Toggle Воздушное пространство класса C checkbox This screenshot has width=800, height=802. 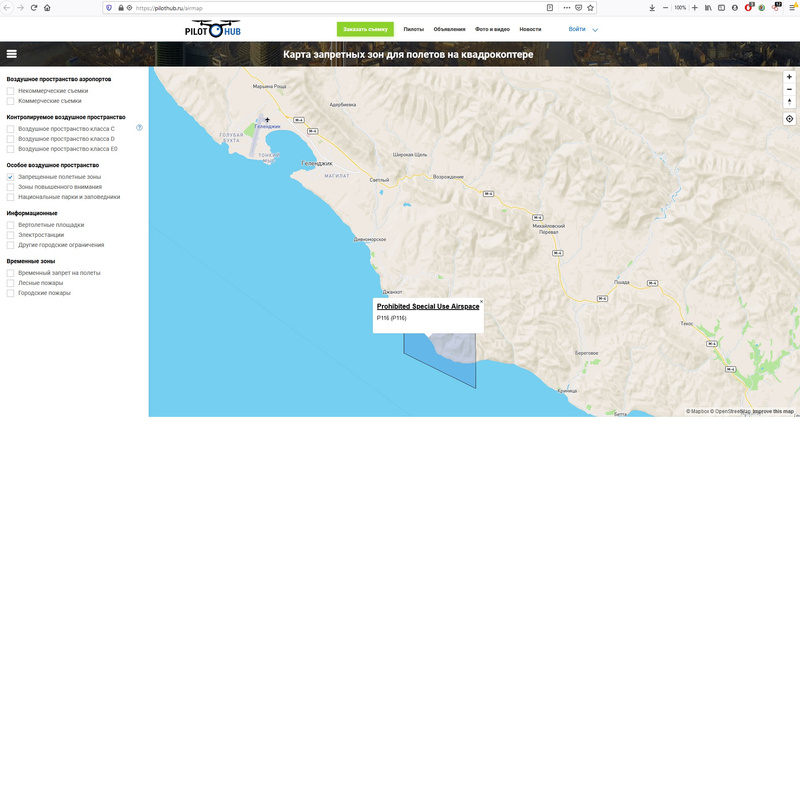10,129
